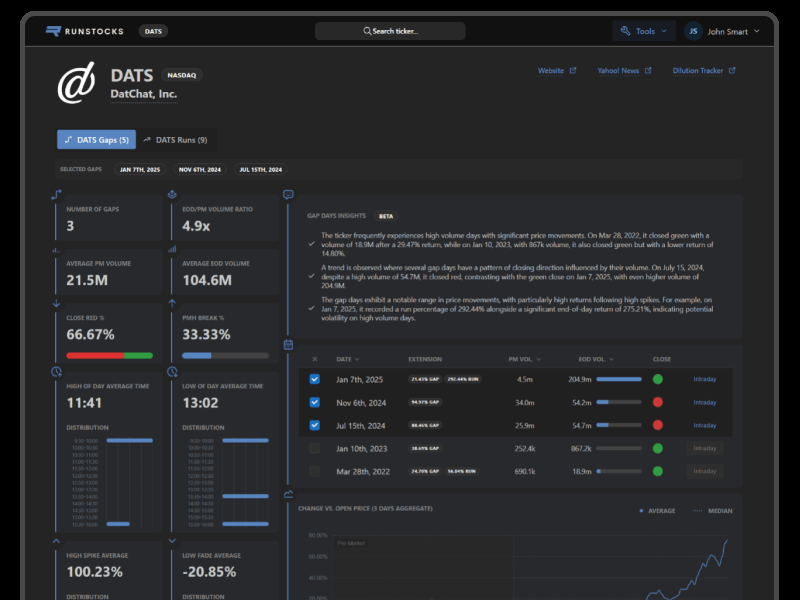Click the Average PM Volume bar icon
Viewport: 800px width, 600px height.
pos(56,250)
